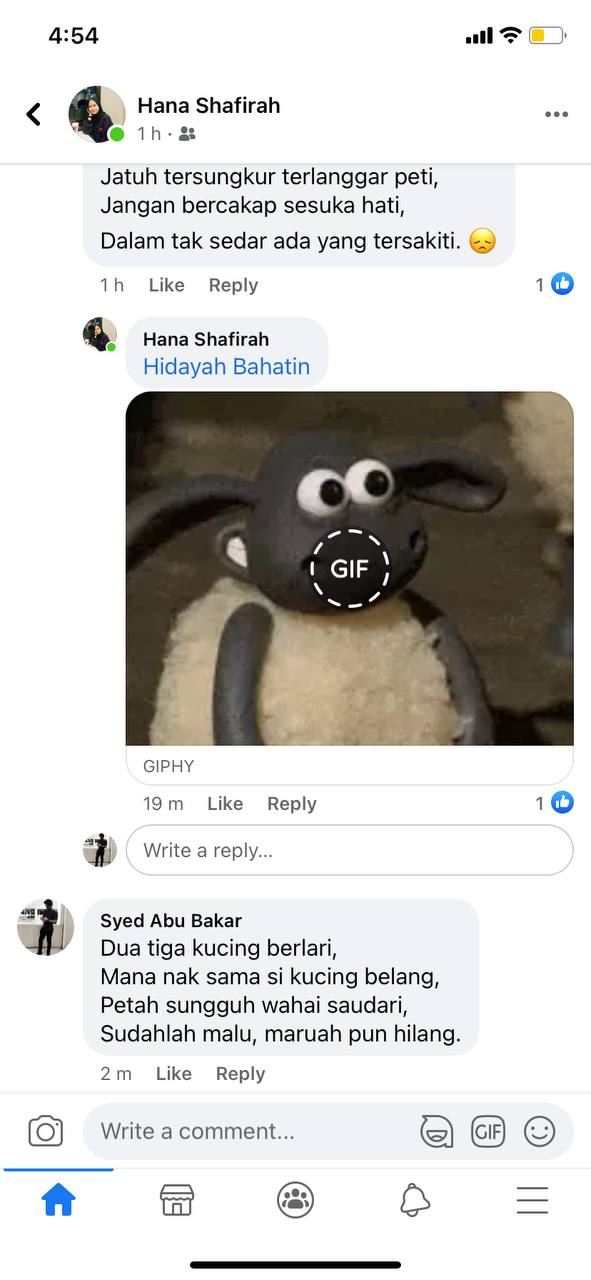Open the three-dot post options menu
This screenshot has width=591, height=1280.
[556, 115]
